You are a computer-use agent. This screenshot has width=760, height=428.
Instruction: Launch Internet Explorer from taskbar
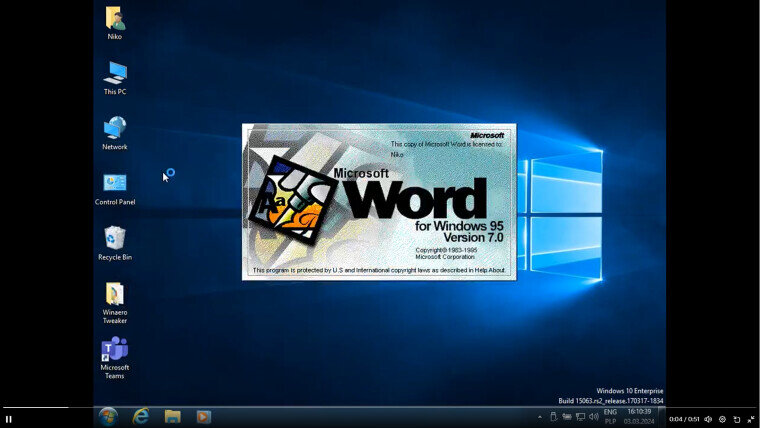(141, 416)
